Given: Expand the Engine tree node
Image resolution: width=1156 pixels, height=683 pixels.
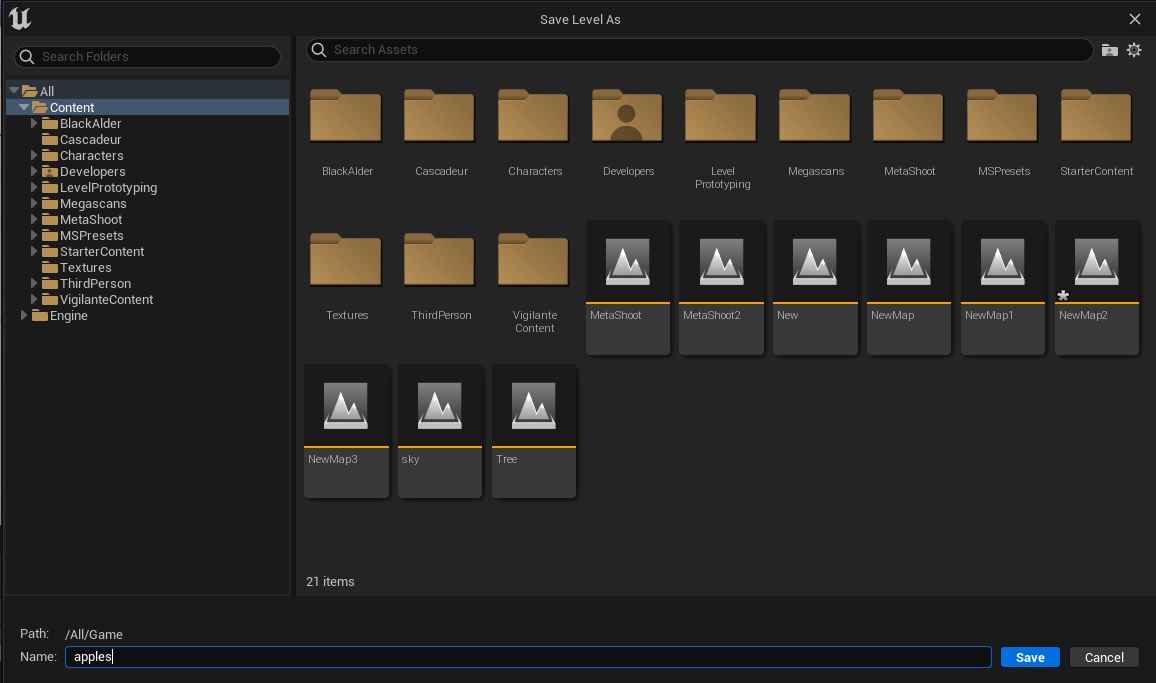Looking at the screenshot, I should 24,315.
